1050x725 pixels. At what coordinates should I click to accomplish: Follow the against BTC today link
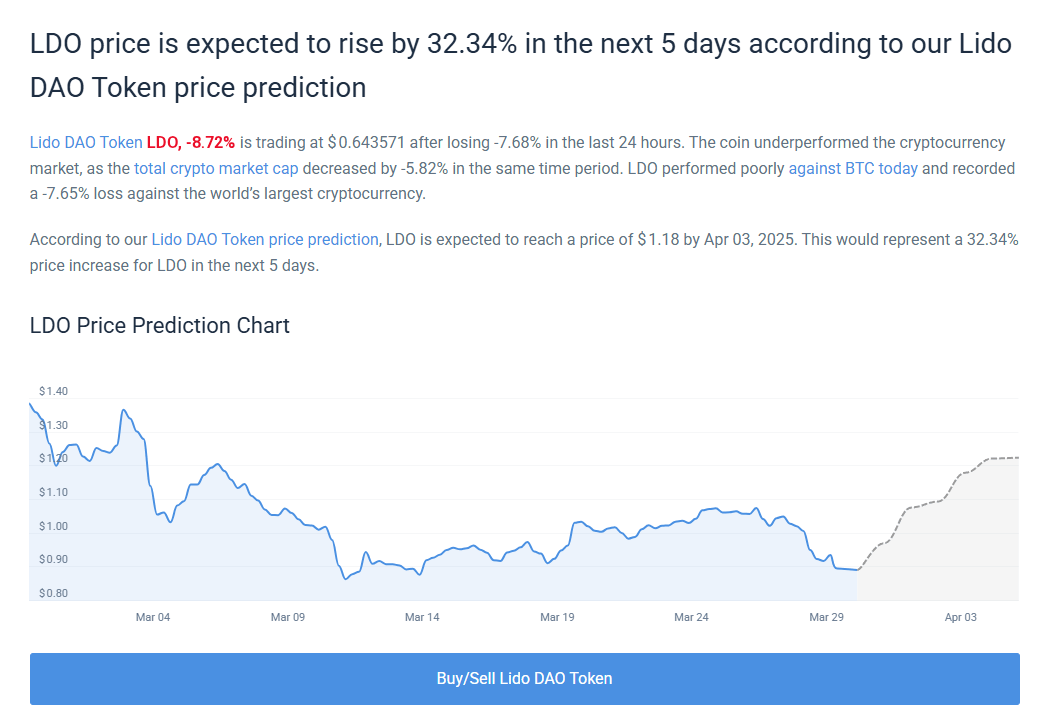[x=853, y=169]
